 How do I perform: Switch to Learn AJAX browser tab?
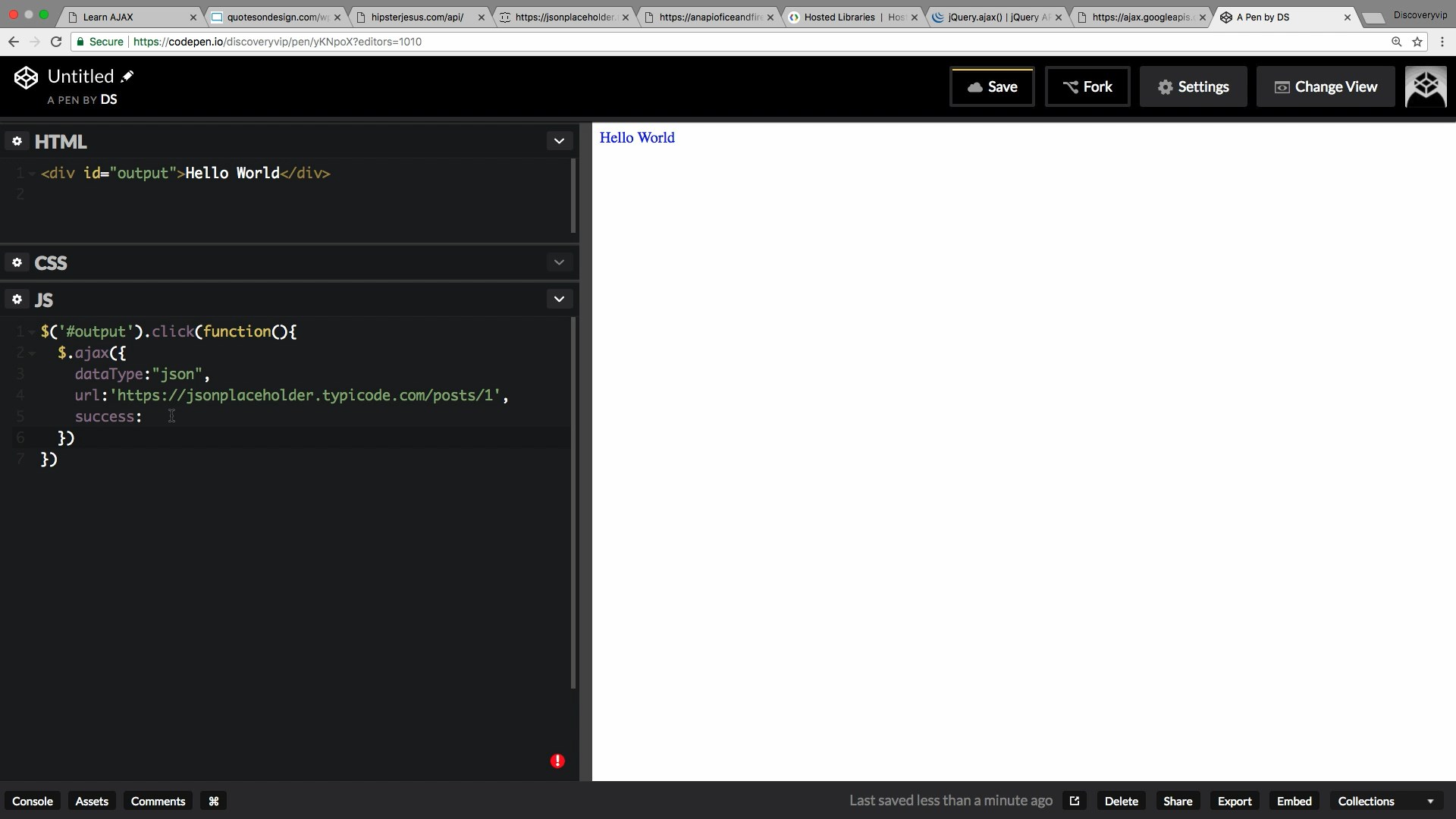[129, 17]
